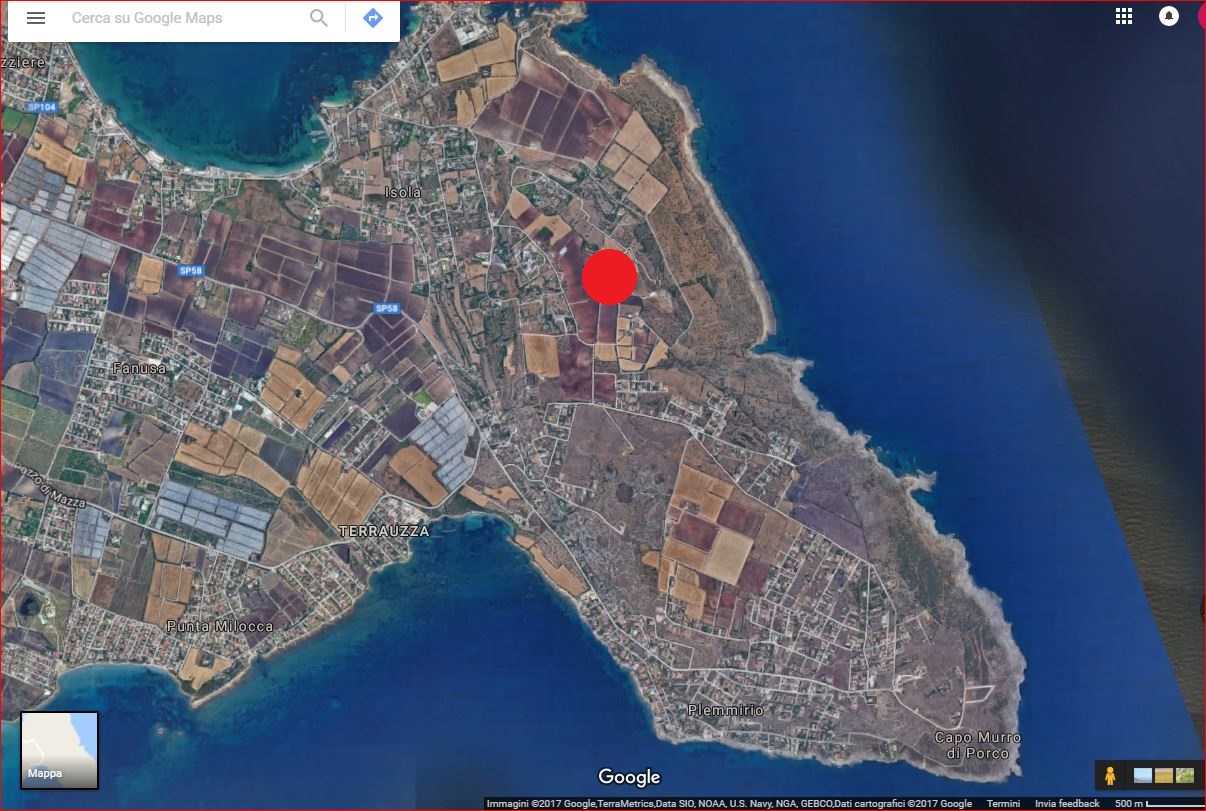Image resolution: width=1206 pixels, height=811 pixels.
Task: Open the blue sky photo thumbnail
Action: [1141, 775]
